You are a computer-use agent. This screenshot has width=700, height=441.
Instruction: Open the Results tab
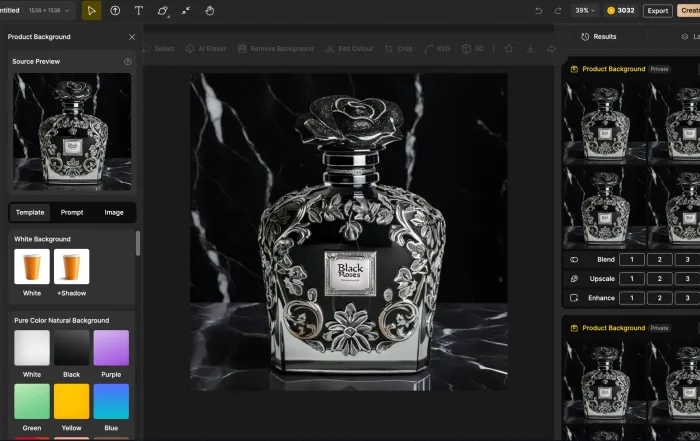pyautogui.click(x=599, y=37)
